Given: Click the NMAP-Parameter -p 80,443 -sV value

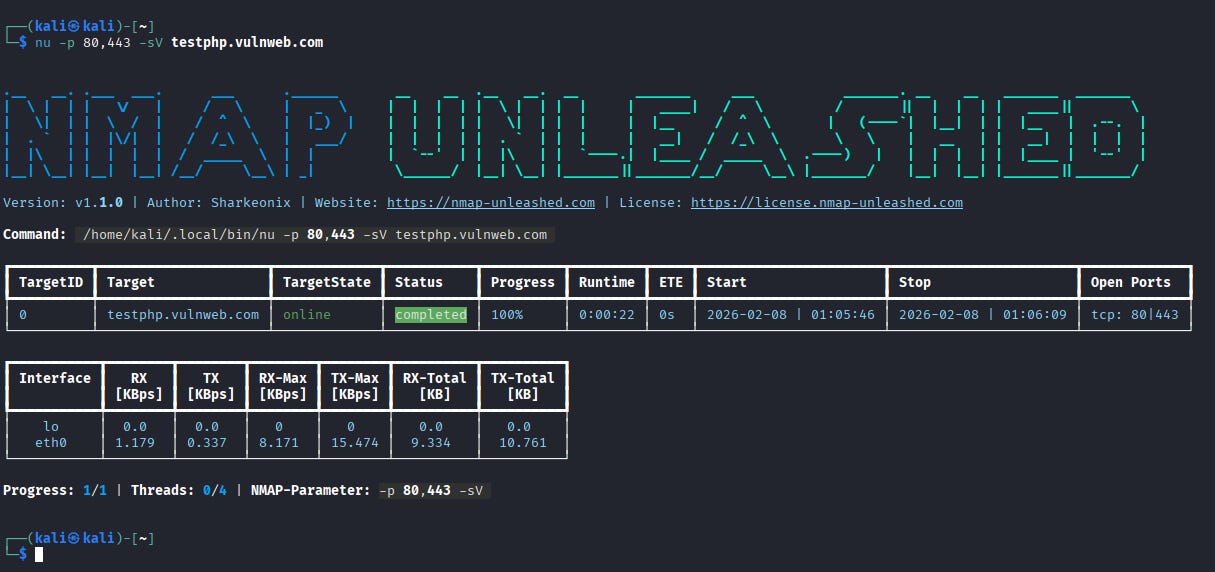Looking at the screenshot, I should [x=435, y=490].
